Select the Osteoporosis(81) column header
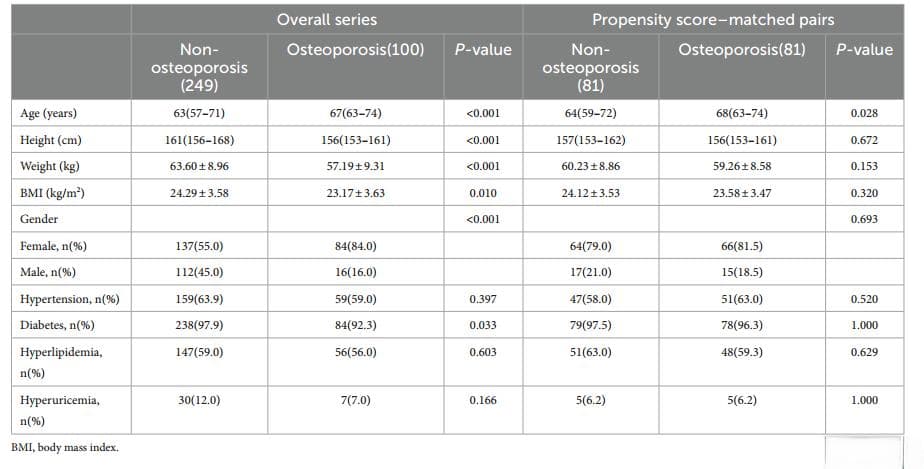Screen dimensions: 924x469 (741, 49)
